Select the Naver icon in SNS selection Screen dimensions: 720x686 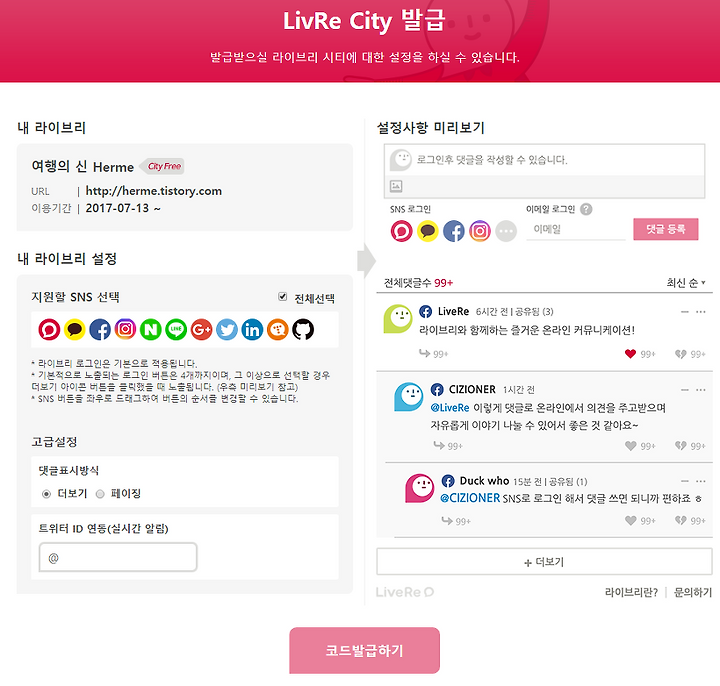pos(151,329)
